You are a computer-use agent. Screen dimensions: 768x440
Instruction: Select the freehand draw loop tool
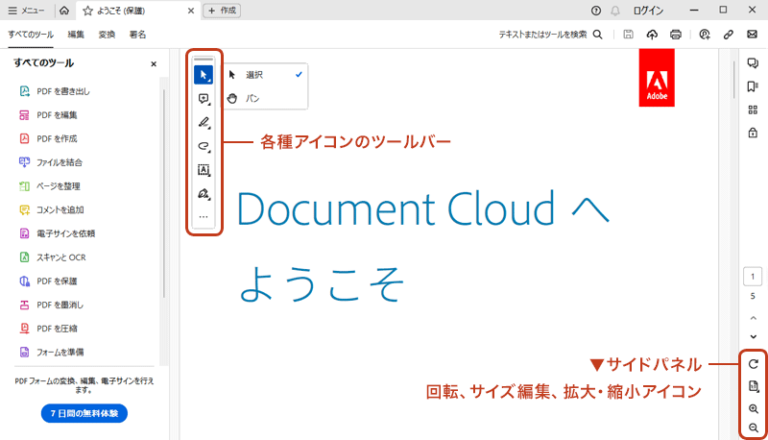(x=203, y=146)
